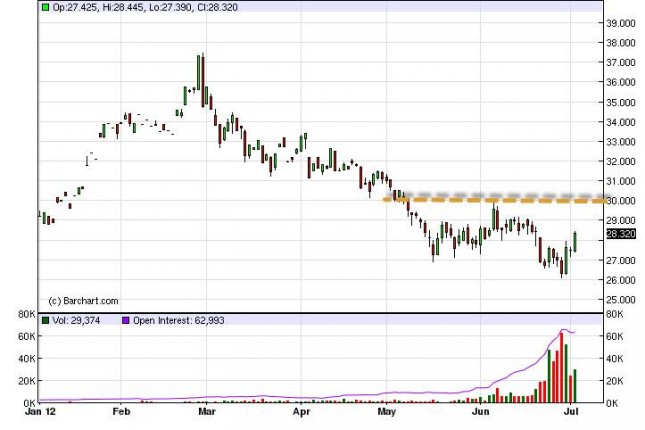Click the highlighted 28.320 current price tag

(x=621, y=234)
